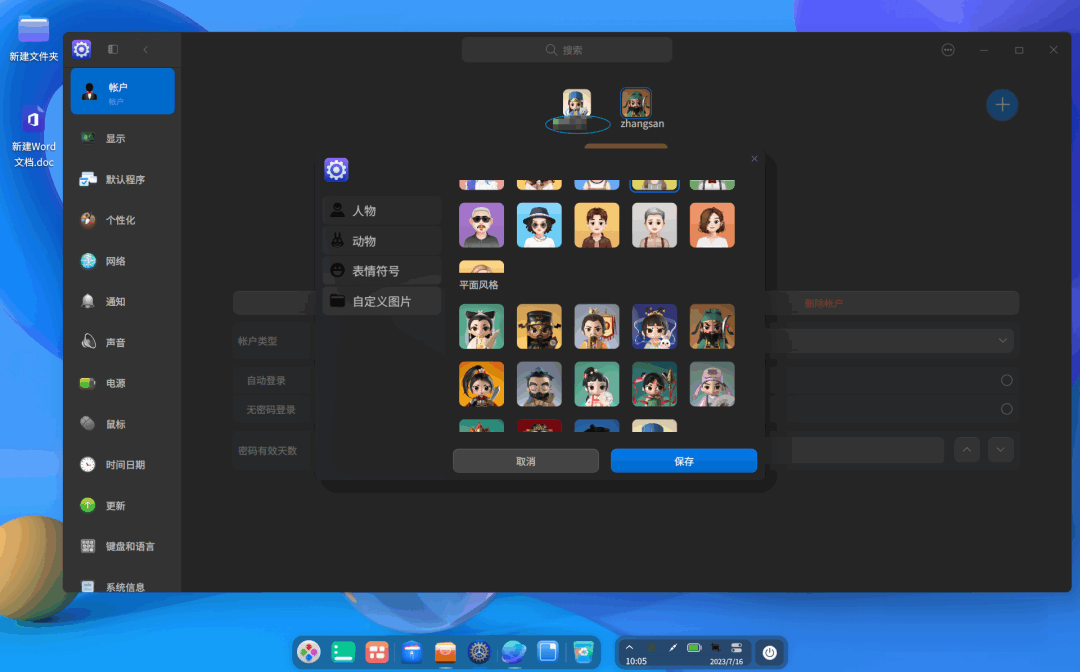Enable the 自动登录 auto login option
The height and width of the screenshot is (672, 1080).
pyautogui.click(x=1006, y=380)
